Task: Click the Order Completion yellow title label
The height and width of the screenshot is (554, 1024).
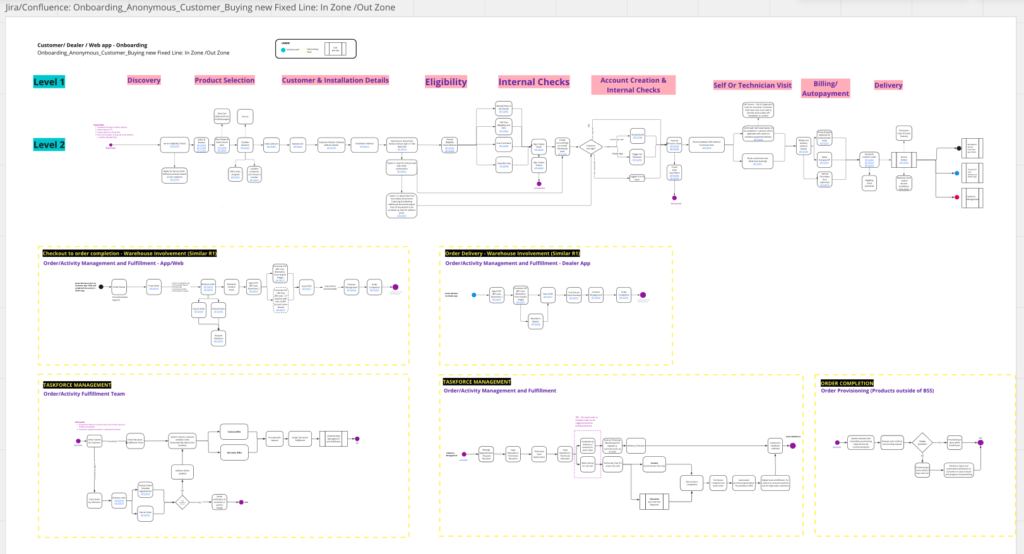Action: [x=846, y=383]
